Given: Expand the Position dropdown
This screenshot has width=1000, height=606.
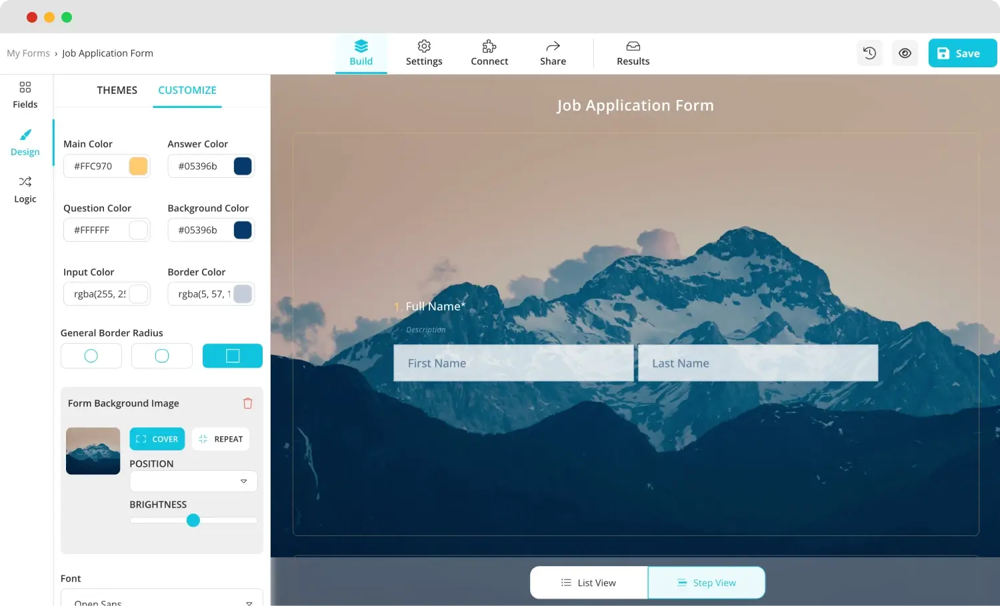Looking at the screenshot, I should click(193, 482).
